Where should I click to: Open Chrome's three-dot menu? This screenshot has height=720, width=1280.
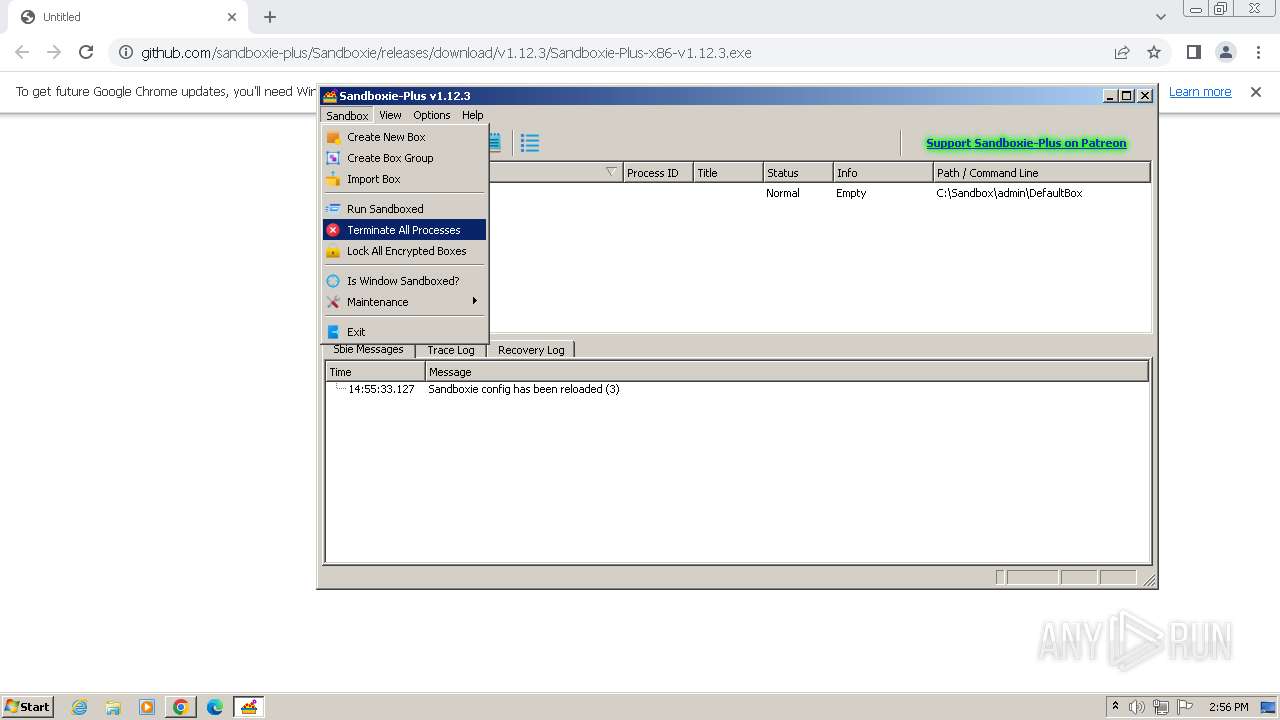(1258, 52)
